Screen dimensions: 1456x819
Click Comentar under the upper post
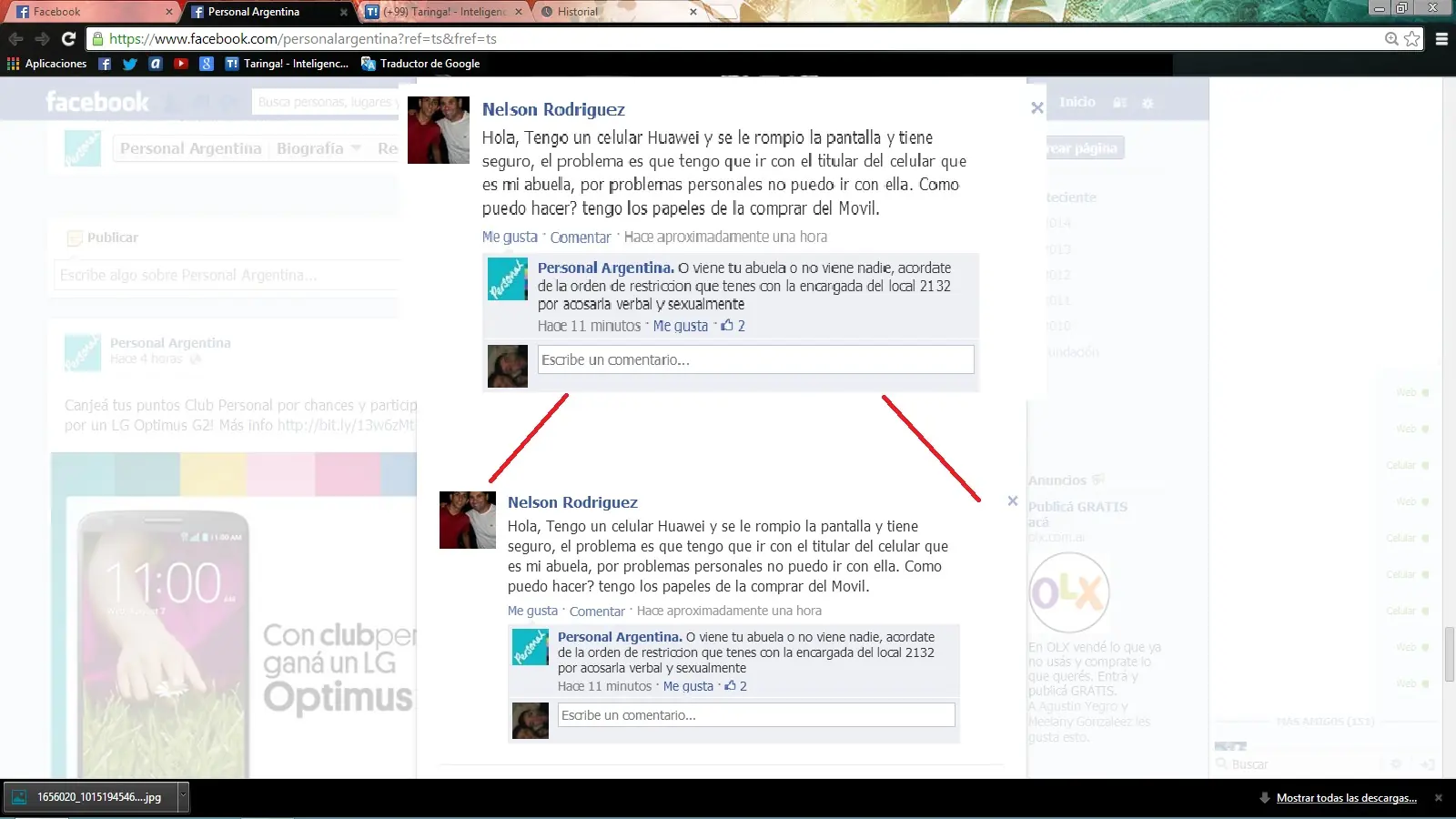pos(581,238)
